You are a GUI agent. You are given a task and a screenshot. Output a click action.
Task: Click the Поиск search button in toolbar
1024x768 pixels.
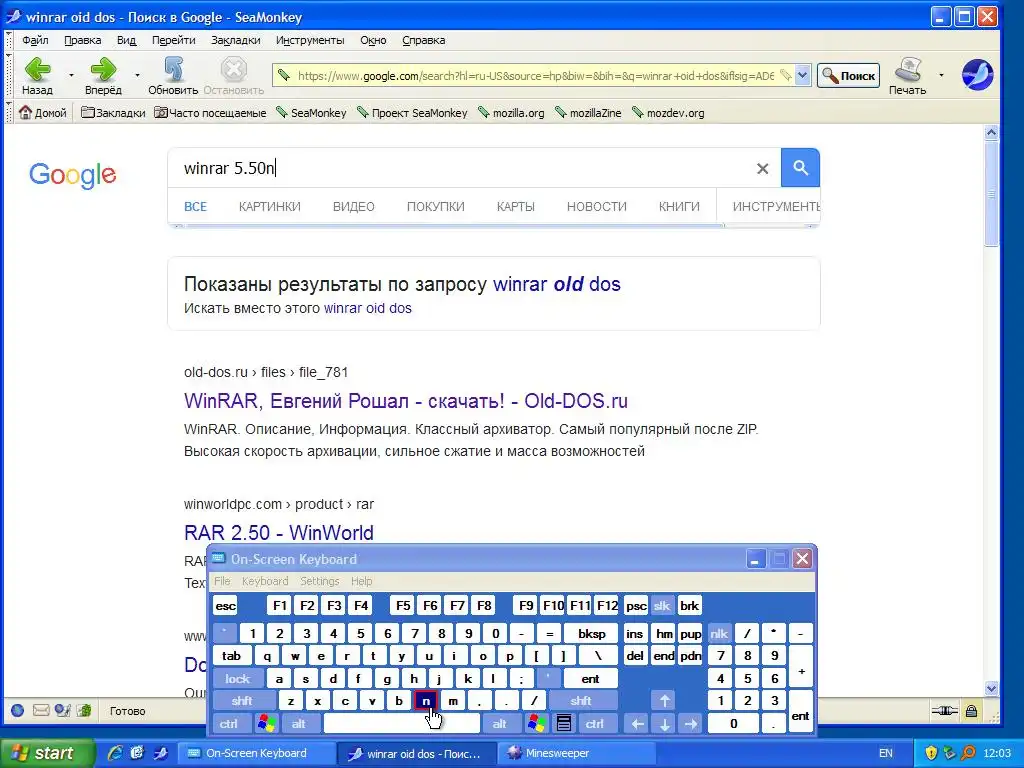[848, 76]
